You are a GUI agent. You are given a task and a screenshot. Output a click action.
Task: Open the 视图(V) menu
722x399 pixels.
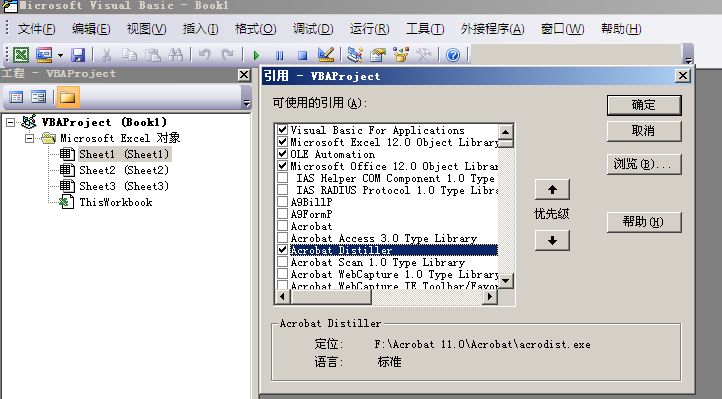(146, 29)
